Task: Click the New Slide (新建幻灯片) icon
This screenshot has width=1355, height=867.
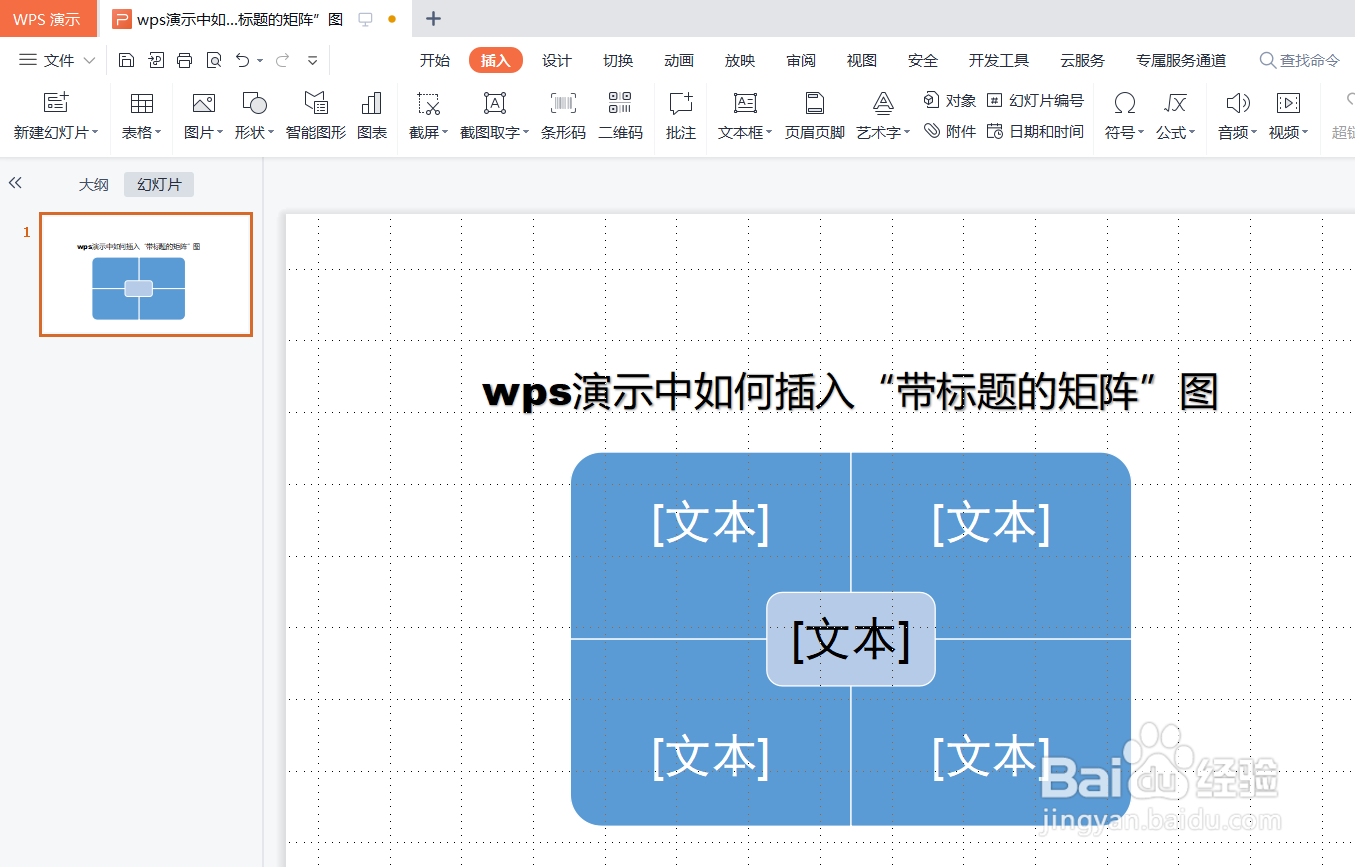Action: click(x=57, y=102)
